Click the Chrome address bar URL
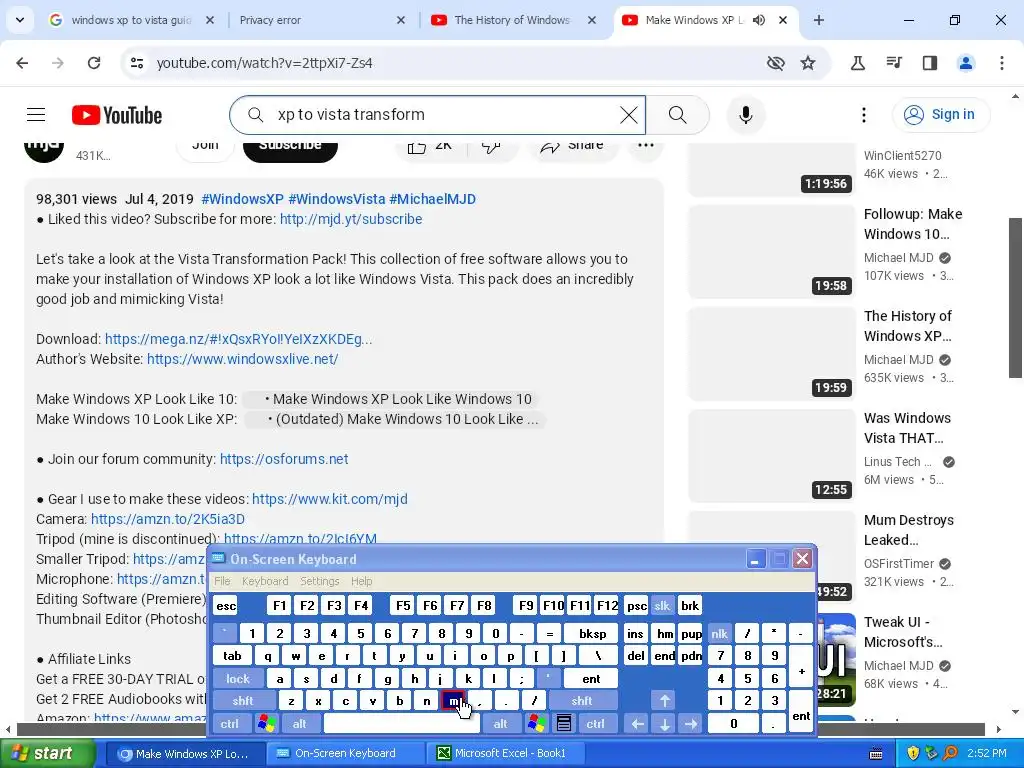Image resolution: width=1024 pixels, height=768 pixels. (x=264, y=63)
